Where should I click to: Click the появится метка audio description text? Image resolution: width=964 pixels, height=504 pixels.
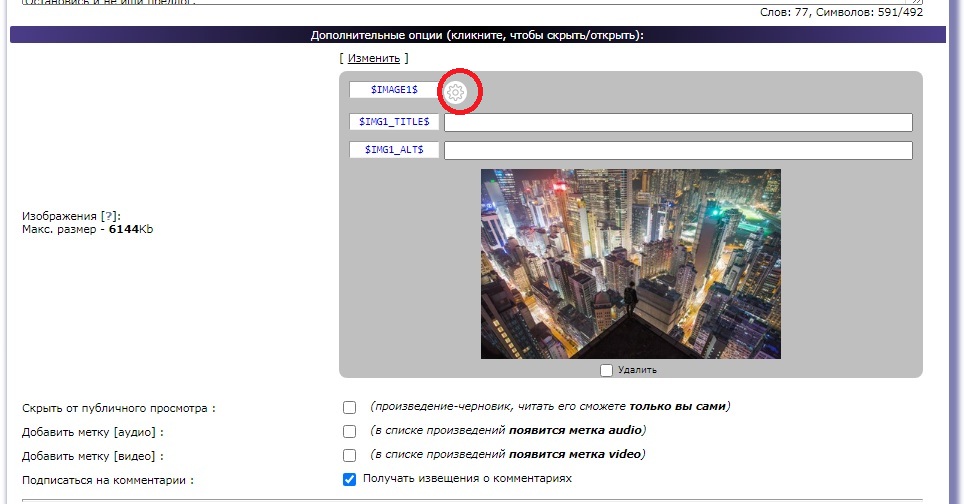point(508,430)
